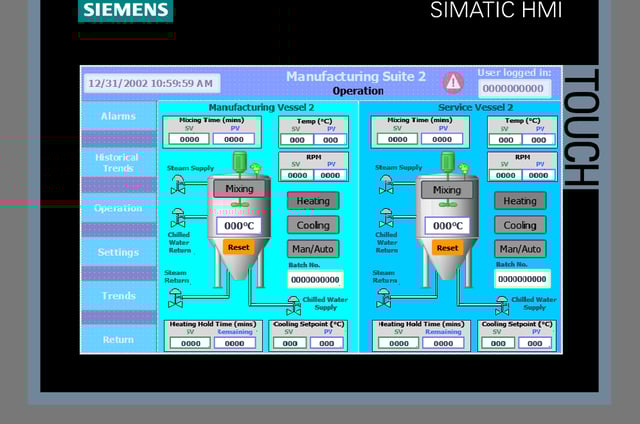Select Heating Hold Time Remaining, Manufacturing Vessel 2

(x=235, y=343)
